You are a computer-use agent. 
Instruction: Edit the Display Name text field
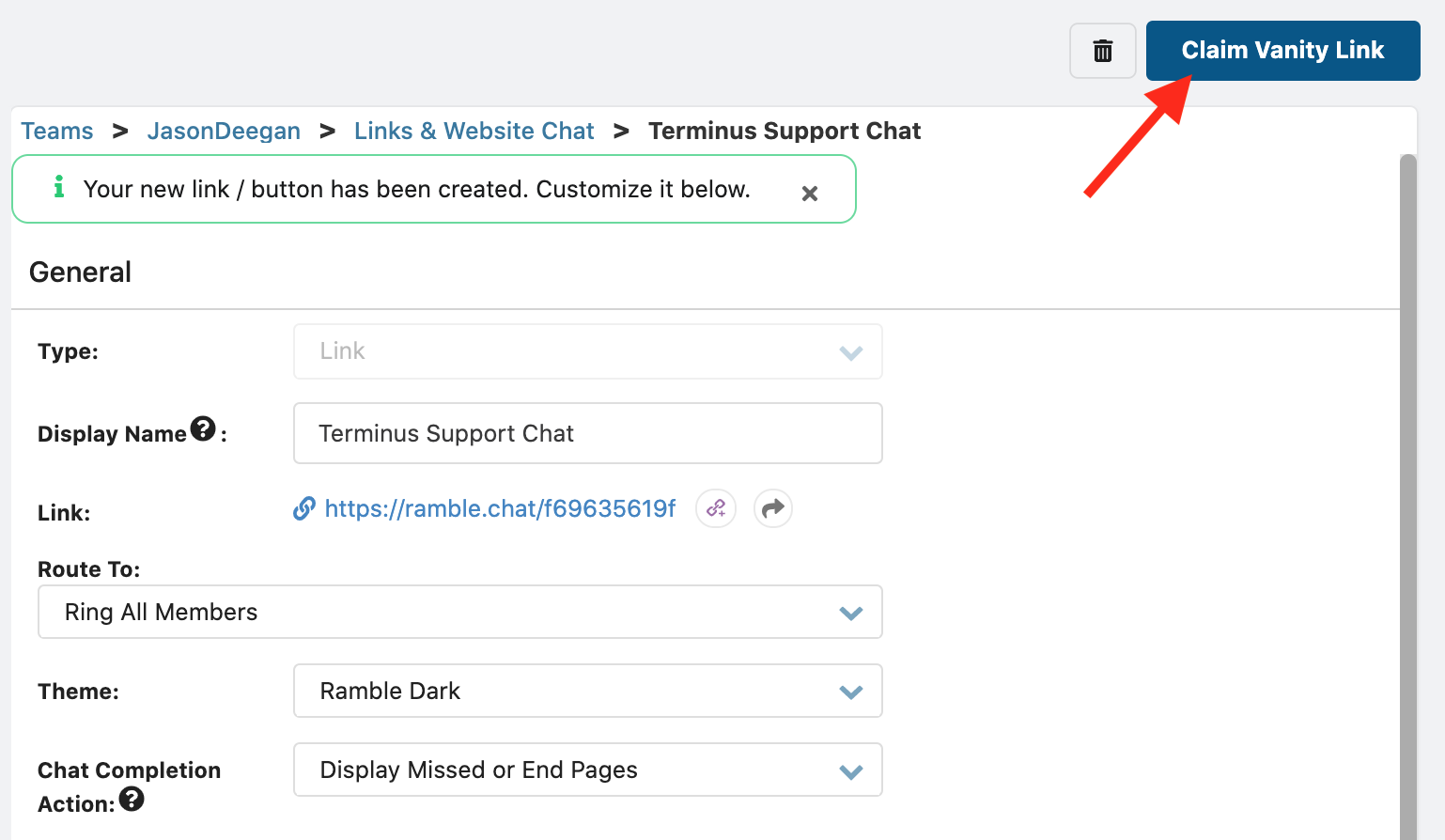588,433
